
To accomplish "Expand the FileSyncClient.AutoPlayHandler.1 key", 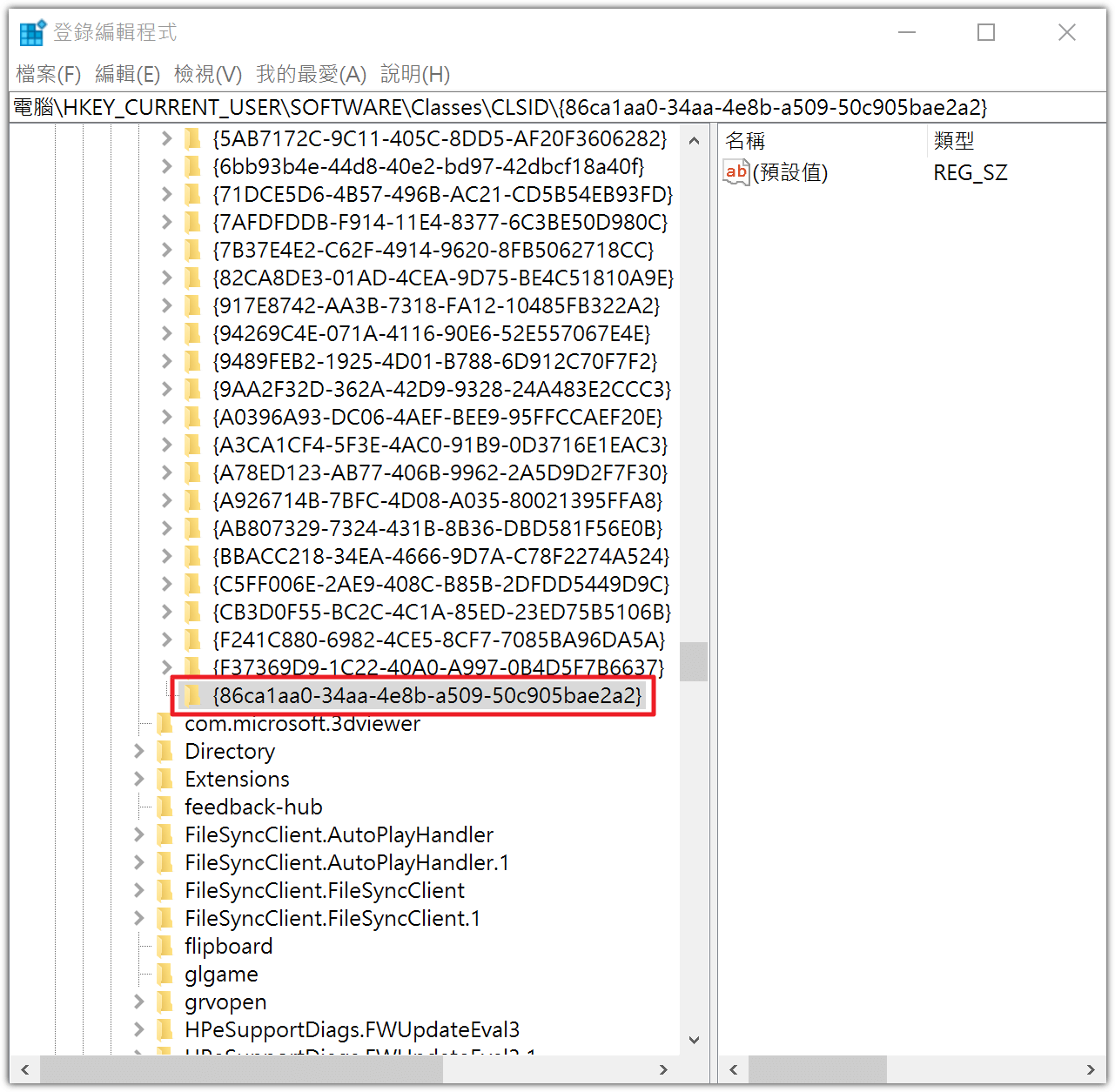I will [x=139, y=862].
